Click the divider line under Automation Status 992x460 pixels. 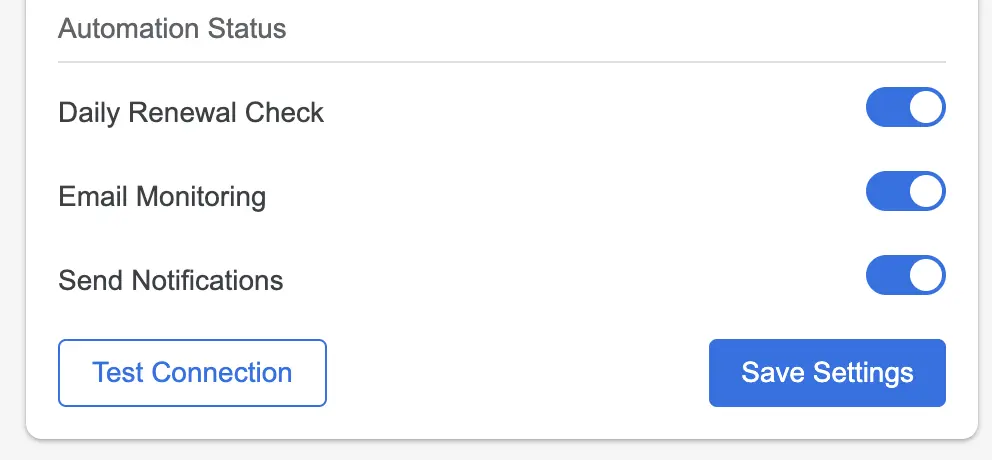502,62
